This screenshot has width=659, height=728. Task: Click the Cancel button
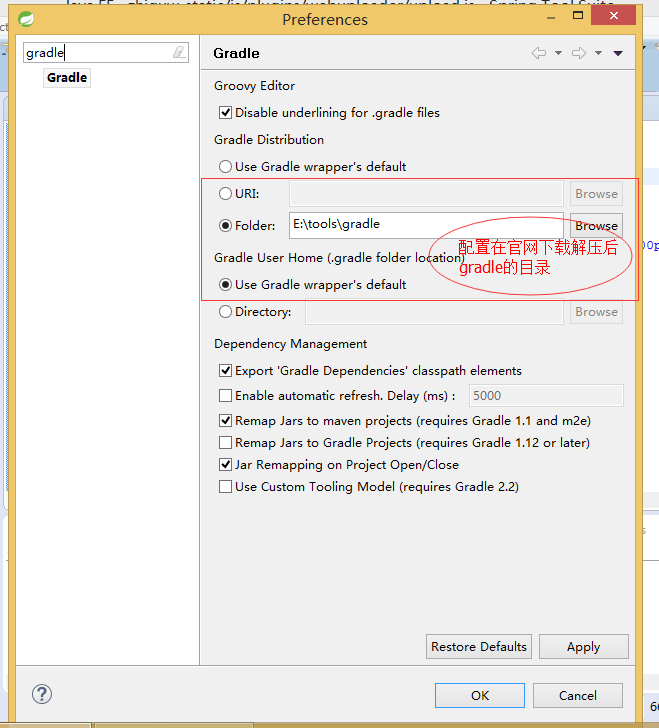click(578, 695)
